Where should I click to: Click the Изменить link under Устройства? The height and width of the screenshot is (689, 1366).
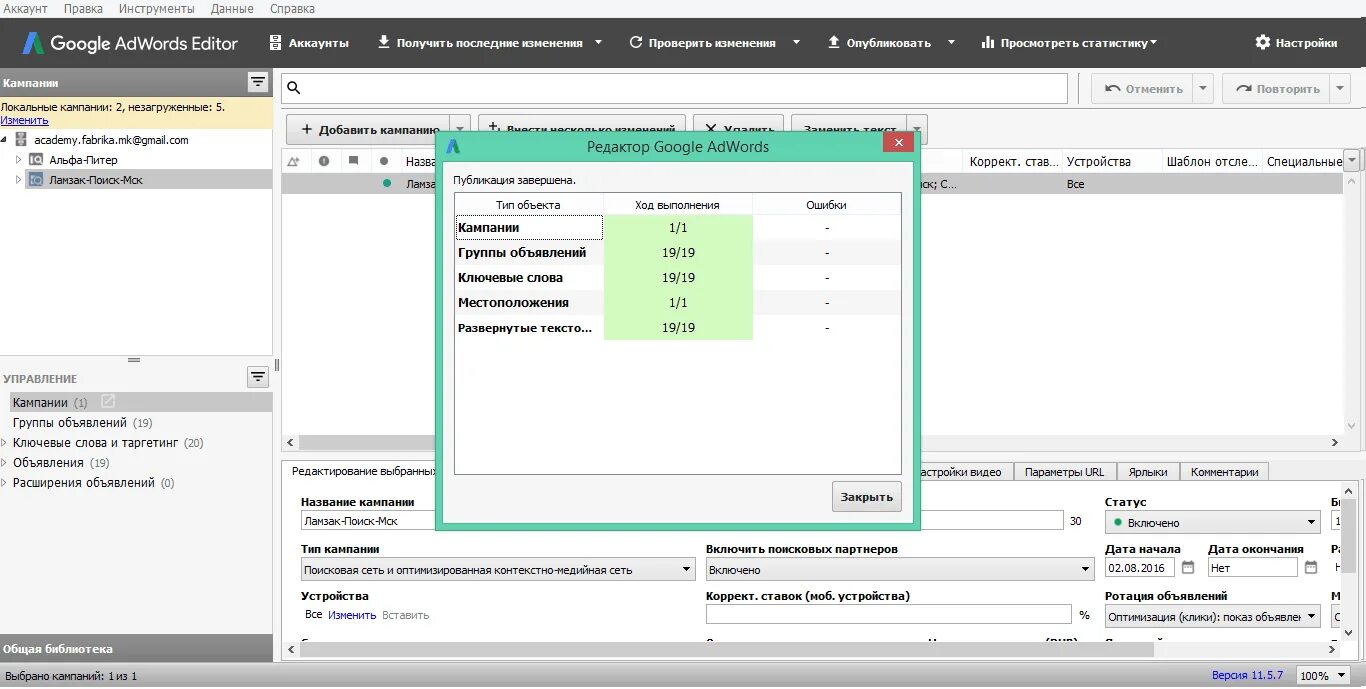pos(352,615)
